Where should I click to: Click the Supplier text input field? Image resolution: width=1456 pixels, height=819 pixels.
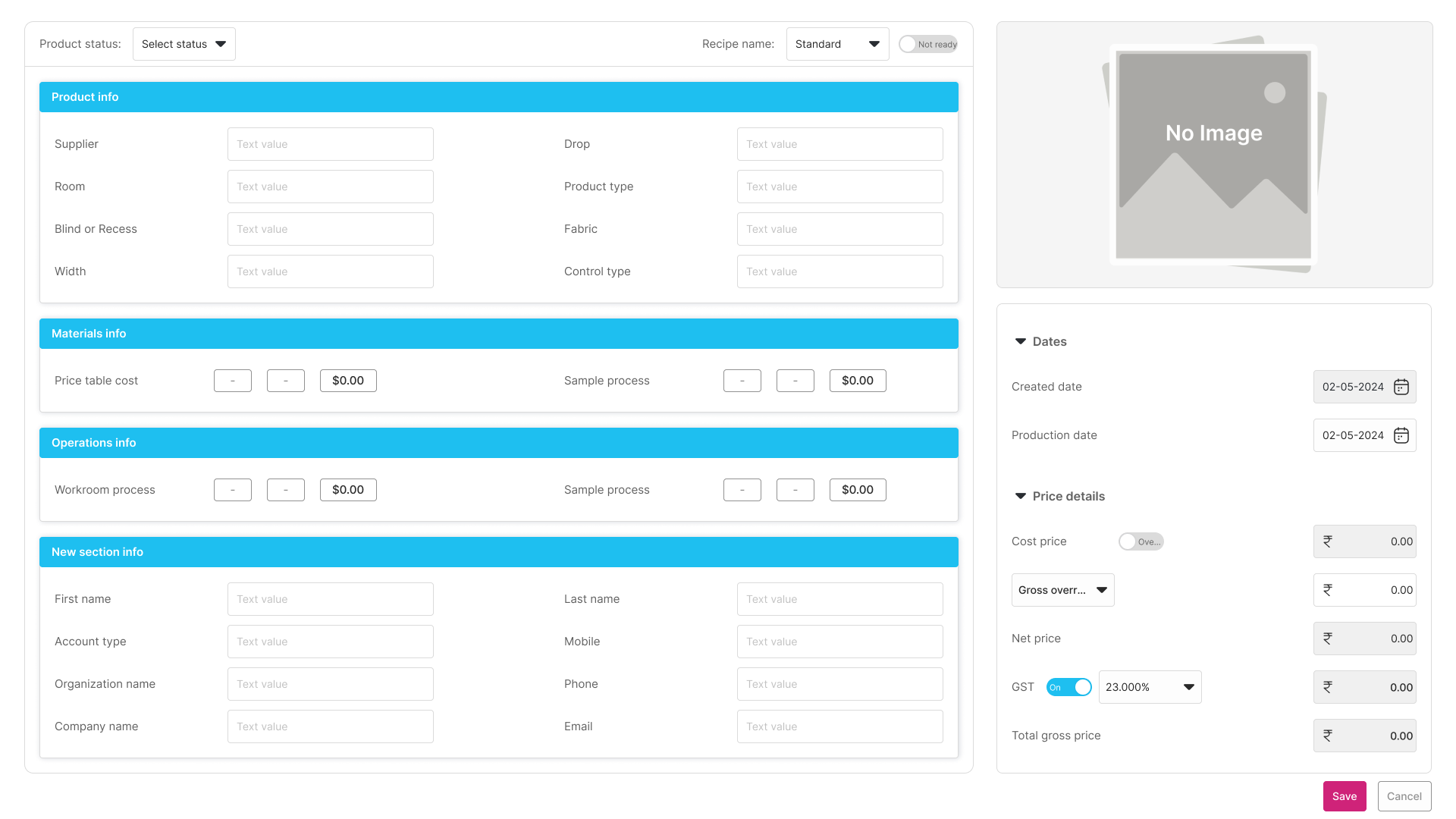[330, 144]
